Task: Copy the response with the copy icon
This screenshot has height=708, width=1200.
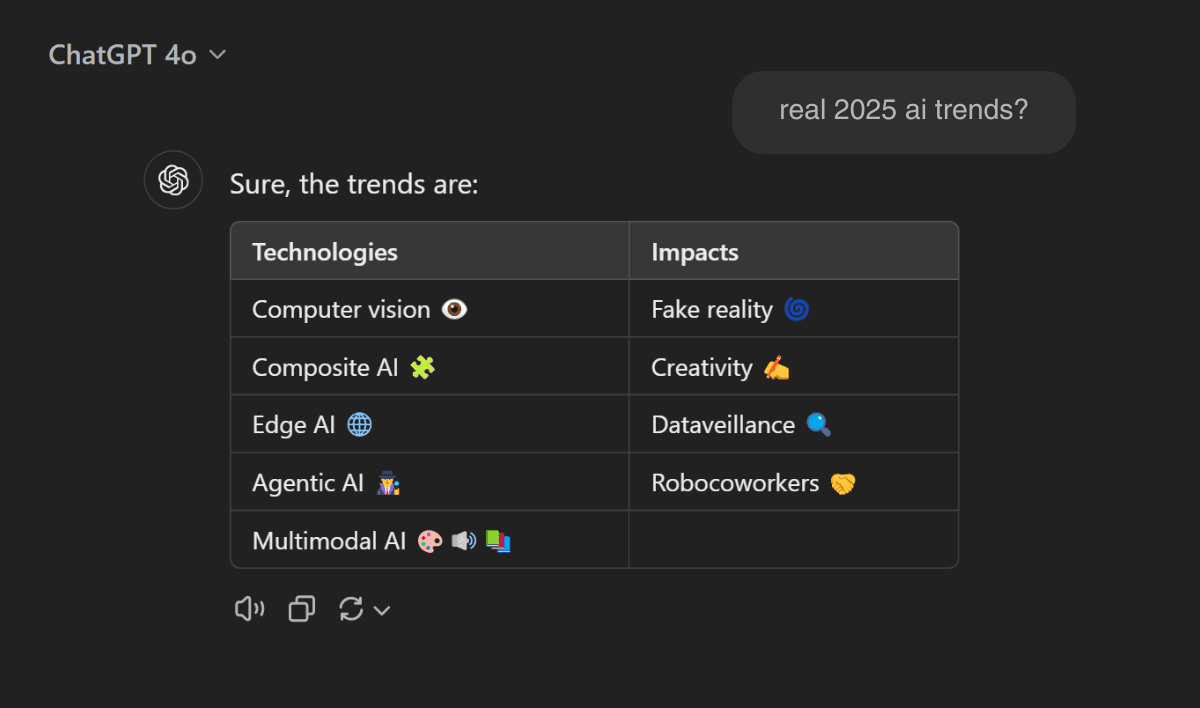Action: point(301,609)
